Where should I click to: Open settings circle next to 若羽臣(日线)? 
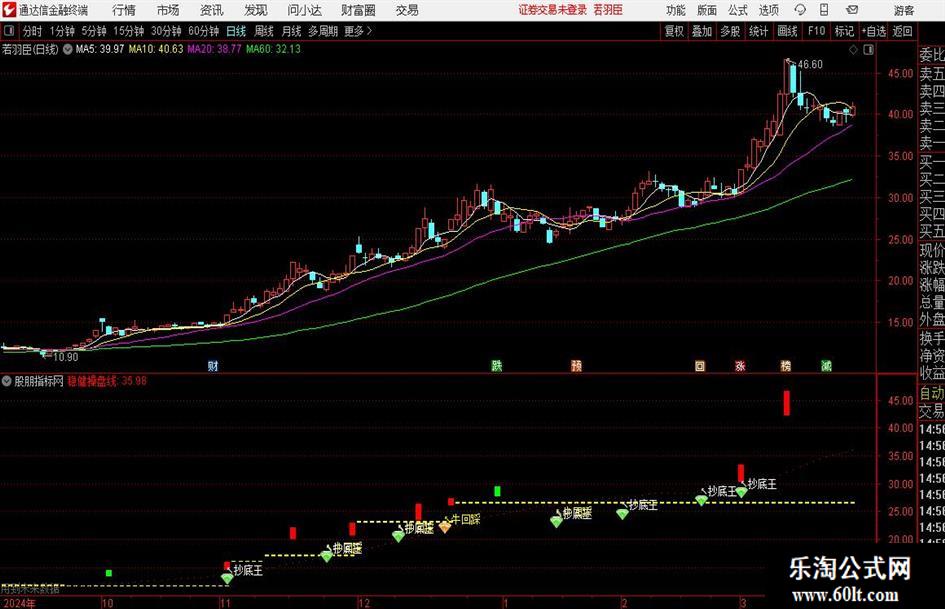(x=68, y=49)
